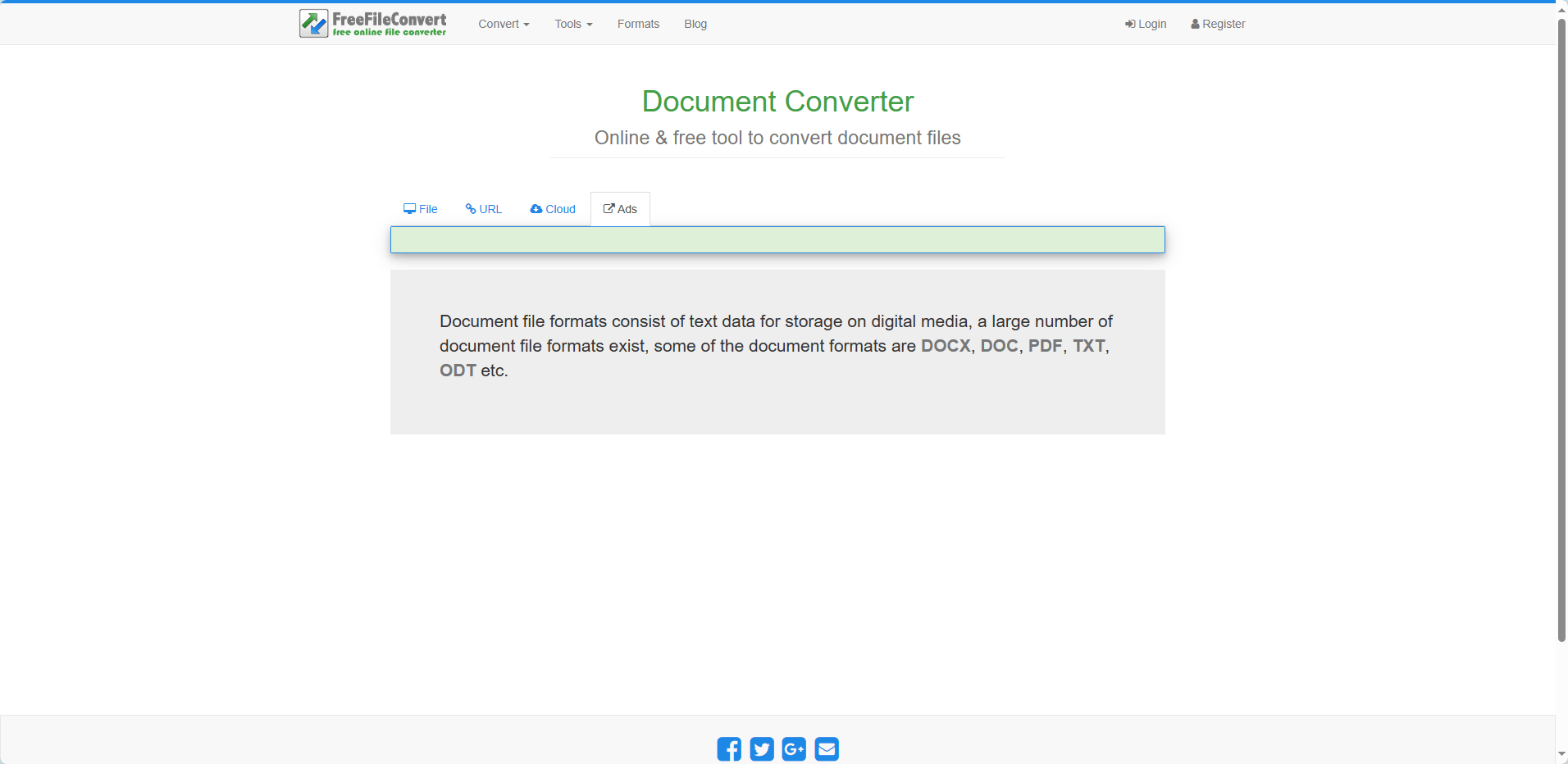Switch to the File tab
The height and width of the screenshot is (764, 1568).
point(421,209)
